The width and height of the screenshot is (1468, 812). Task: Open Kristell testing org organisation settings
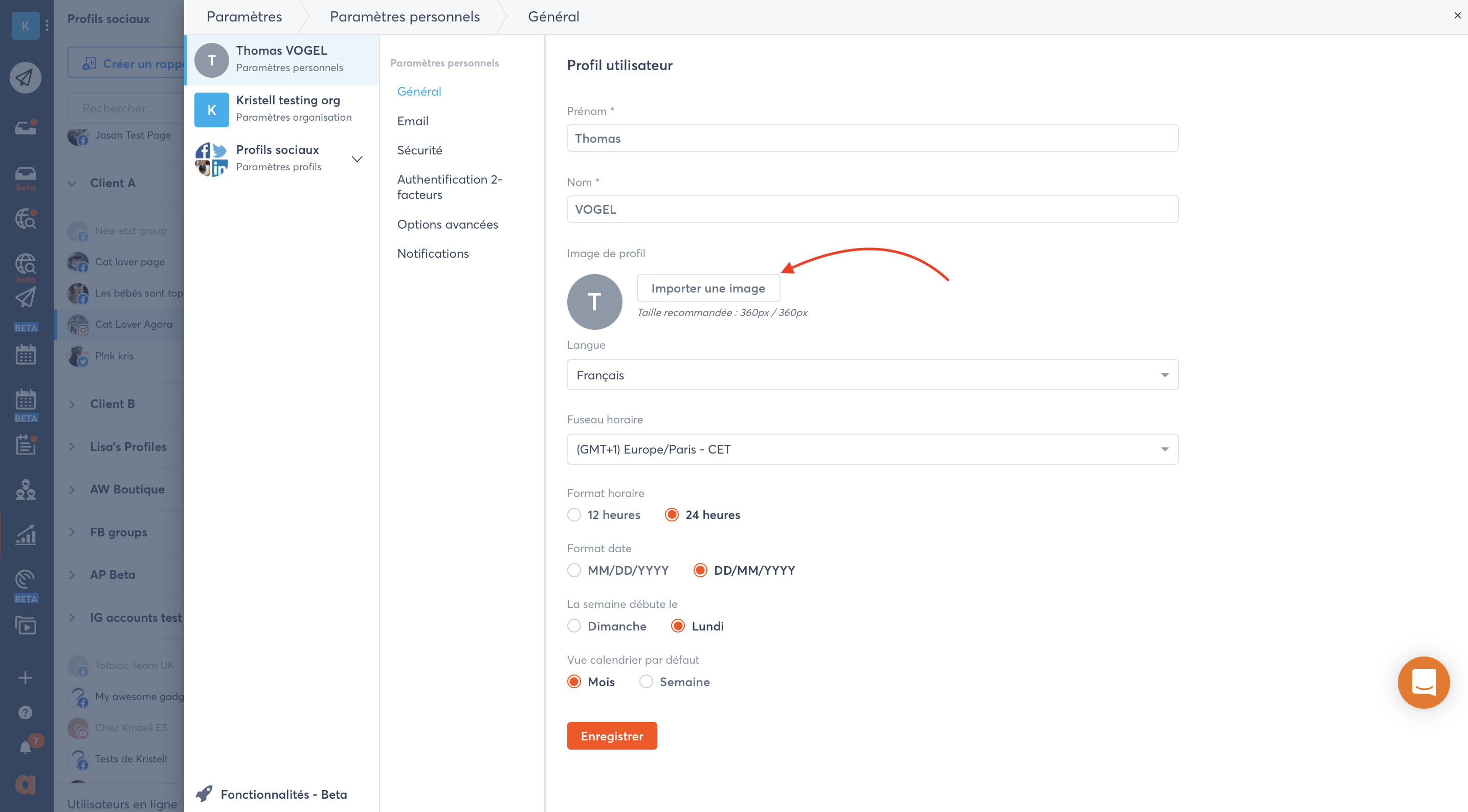pyautogui.click(x=282, y=109)
